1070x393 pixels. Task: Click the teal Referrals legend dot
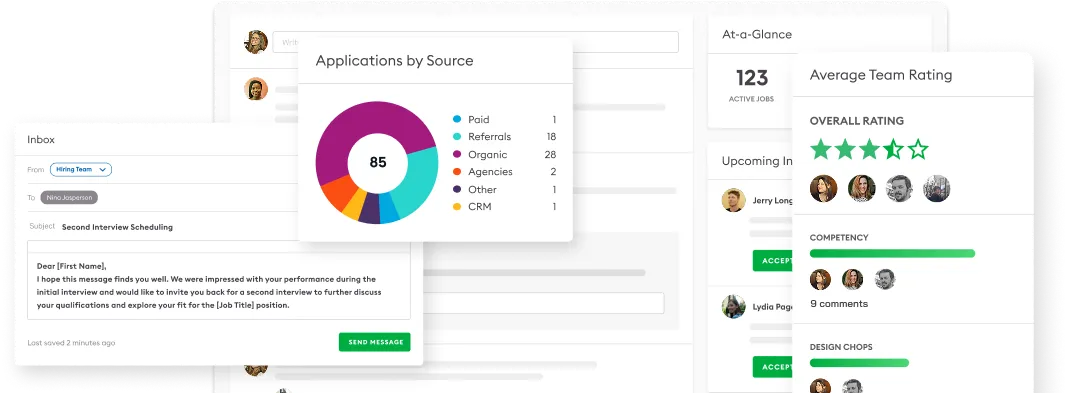pyautogui.click(x=457, y=137)
